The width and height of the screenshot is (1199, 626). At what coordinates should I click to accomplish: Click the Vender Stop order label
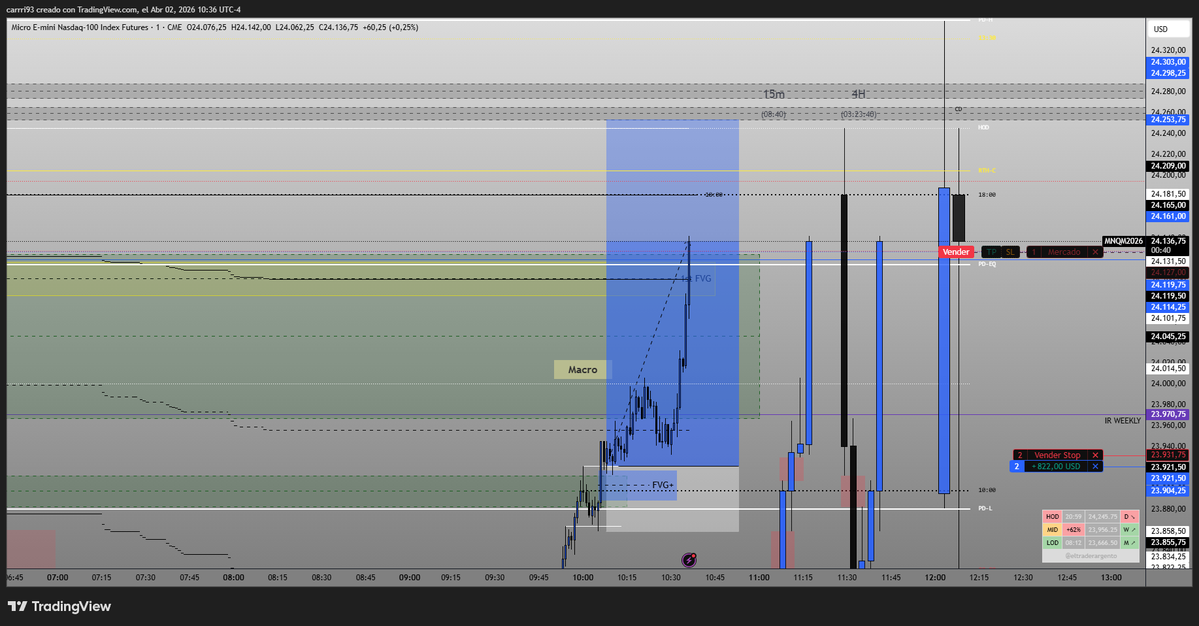tap(1057, 455)
